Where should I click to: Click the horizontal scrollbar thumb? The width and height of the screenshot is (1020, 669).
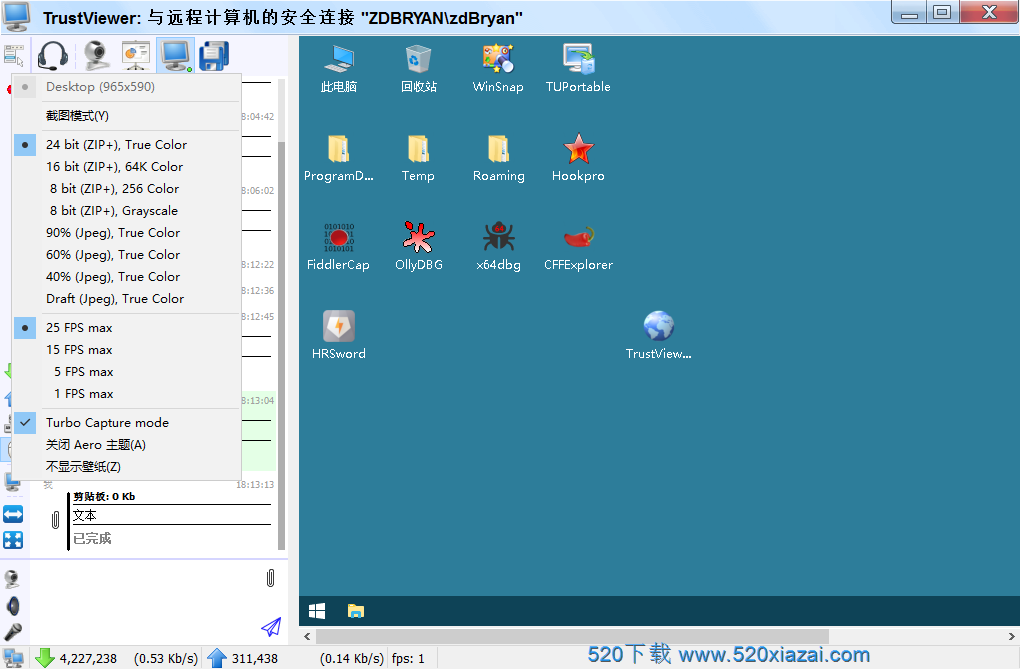[572, 636]
